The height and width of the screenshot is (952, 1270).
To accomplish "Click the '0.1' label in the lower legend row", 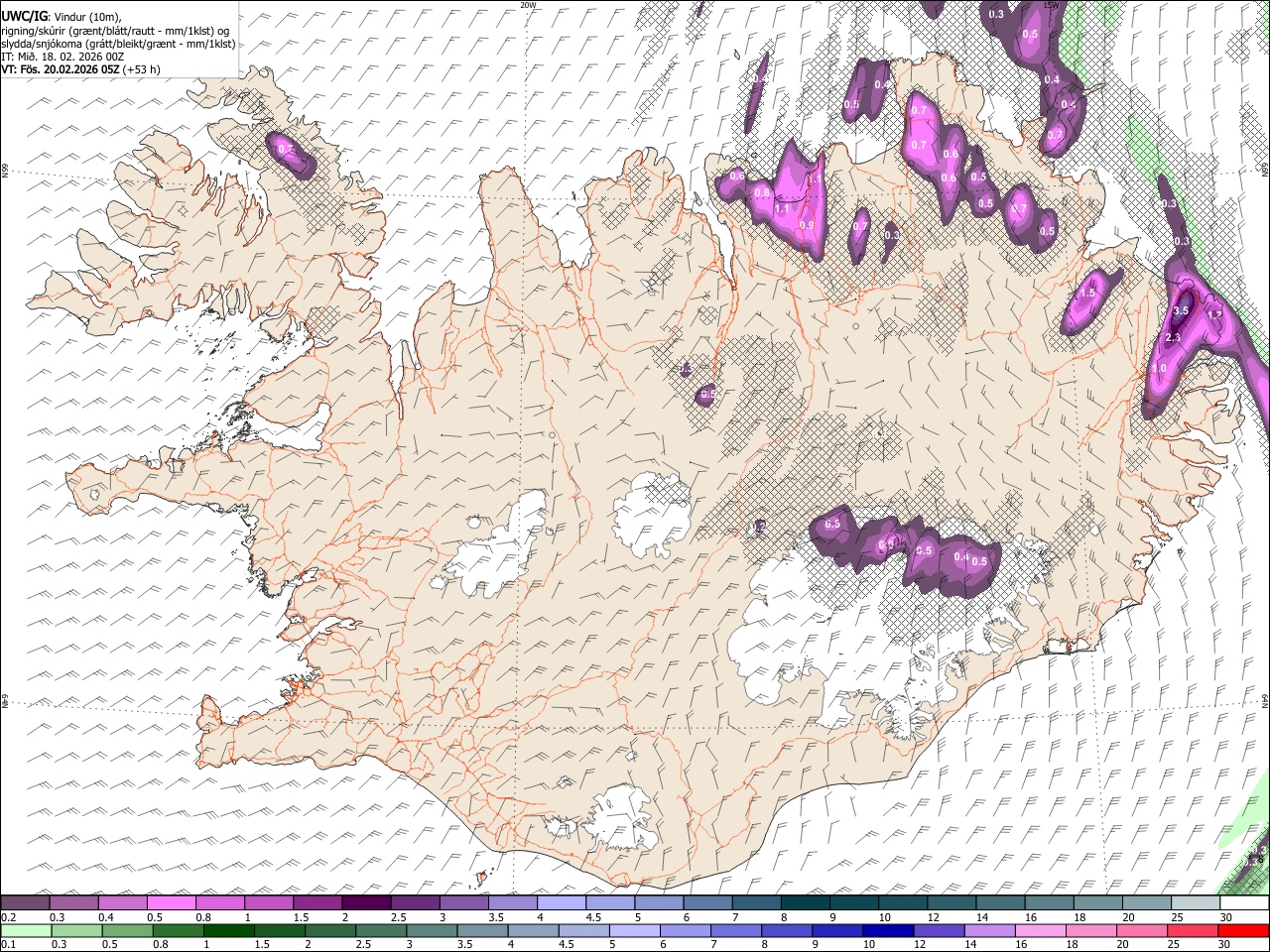I will point(8,944).
